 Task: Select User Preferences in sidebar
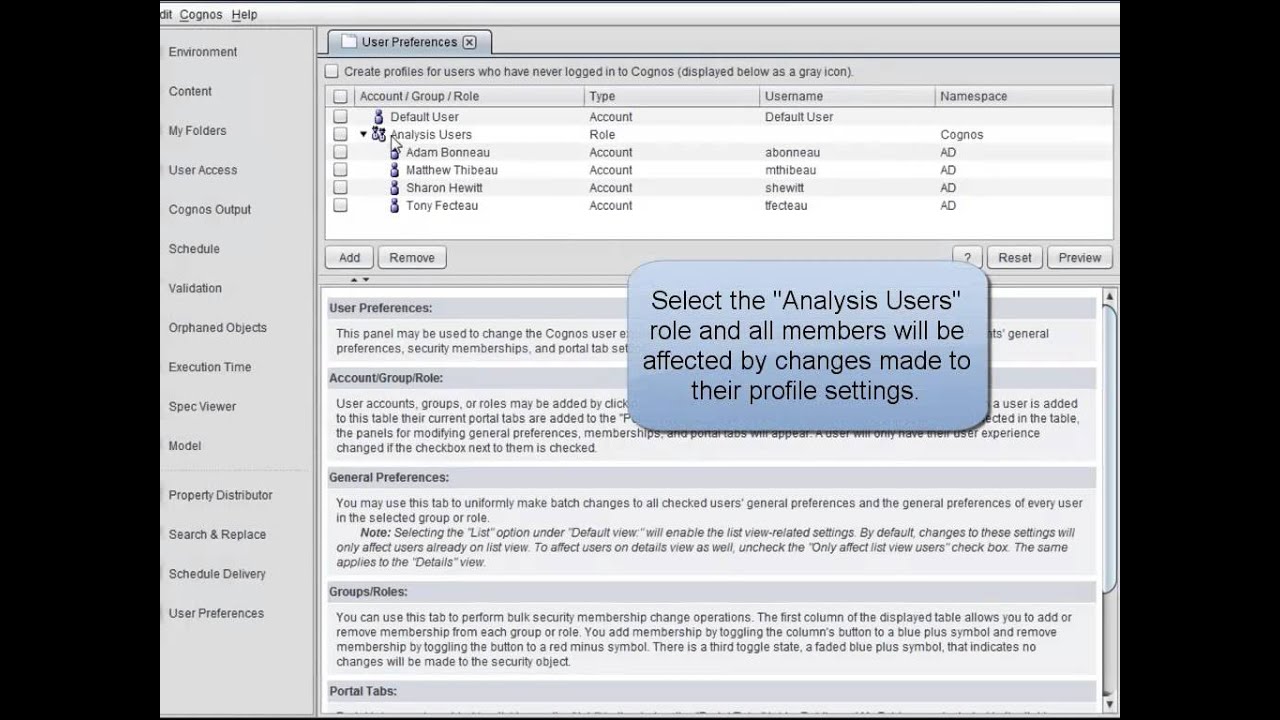tap(216, 614)
